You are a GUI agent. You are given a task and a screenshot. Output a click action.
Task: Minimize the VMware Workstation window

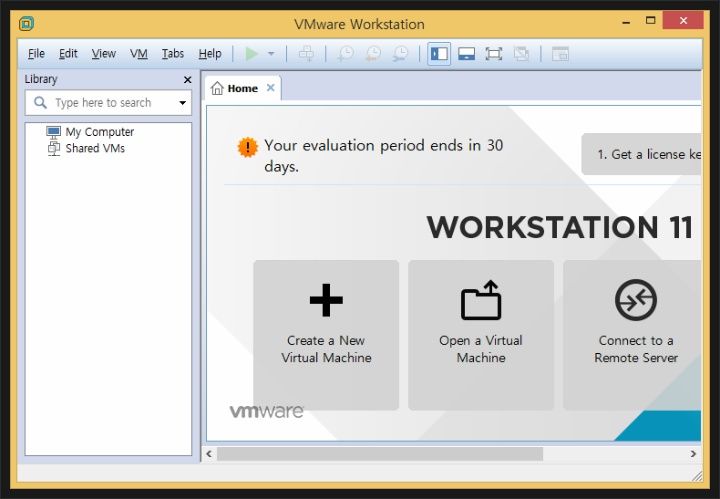[x=626, y=21]
